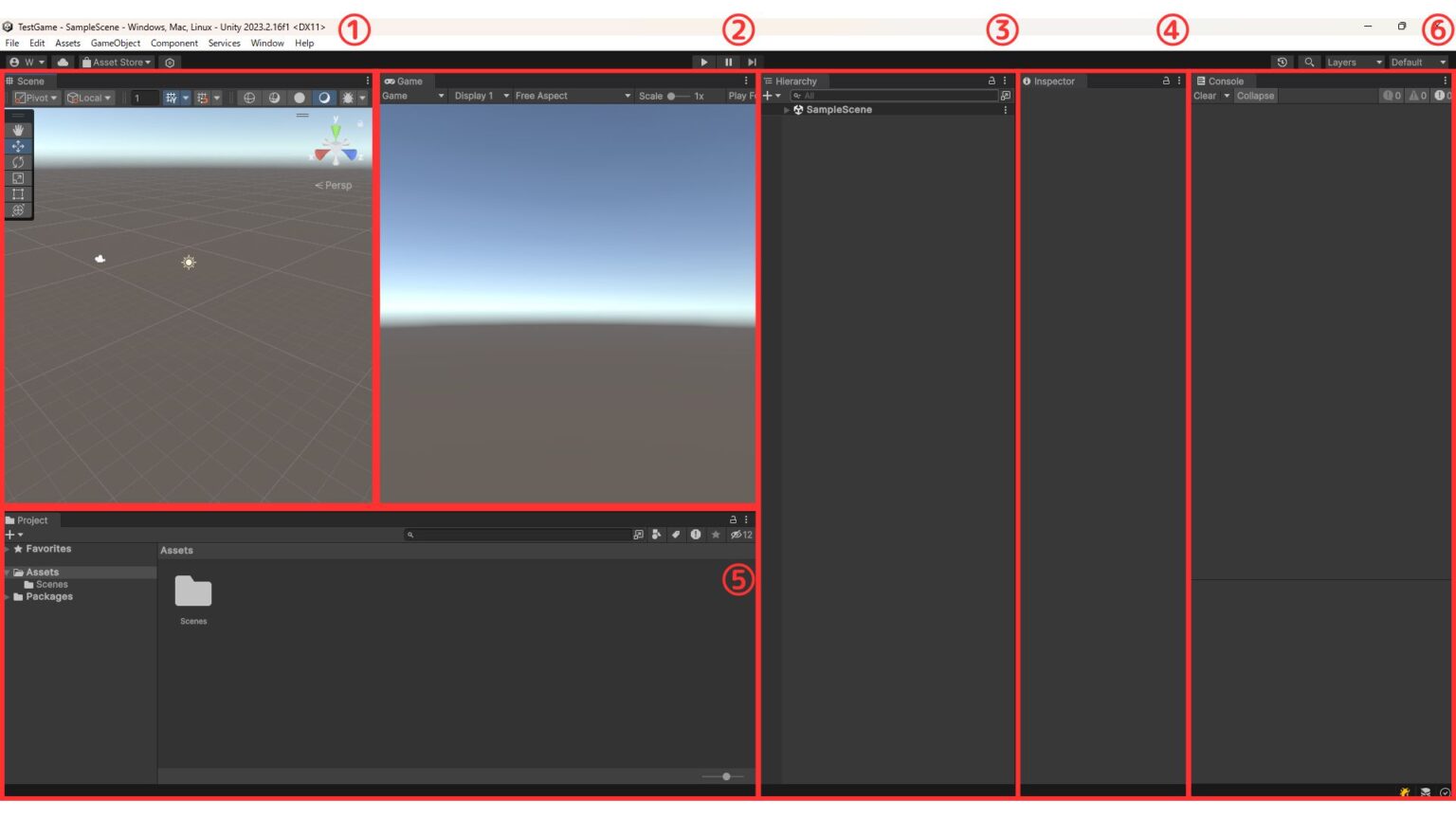
Task: Select the Rect Transform tool
Action: point(18,193)
